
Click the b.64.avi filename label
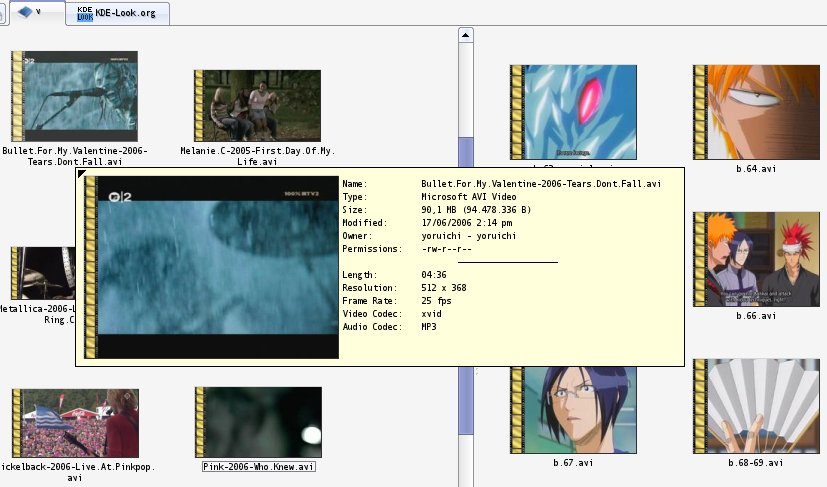coord(756,169)
